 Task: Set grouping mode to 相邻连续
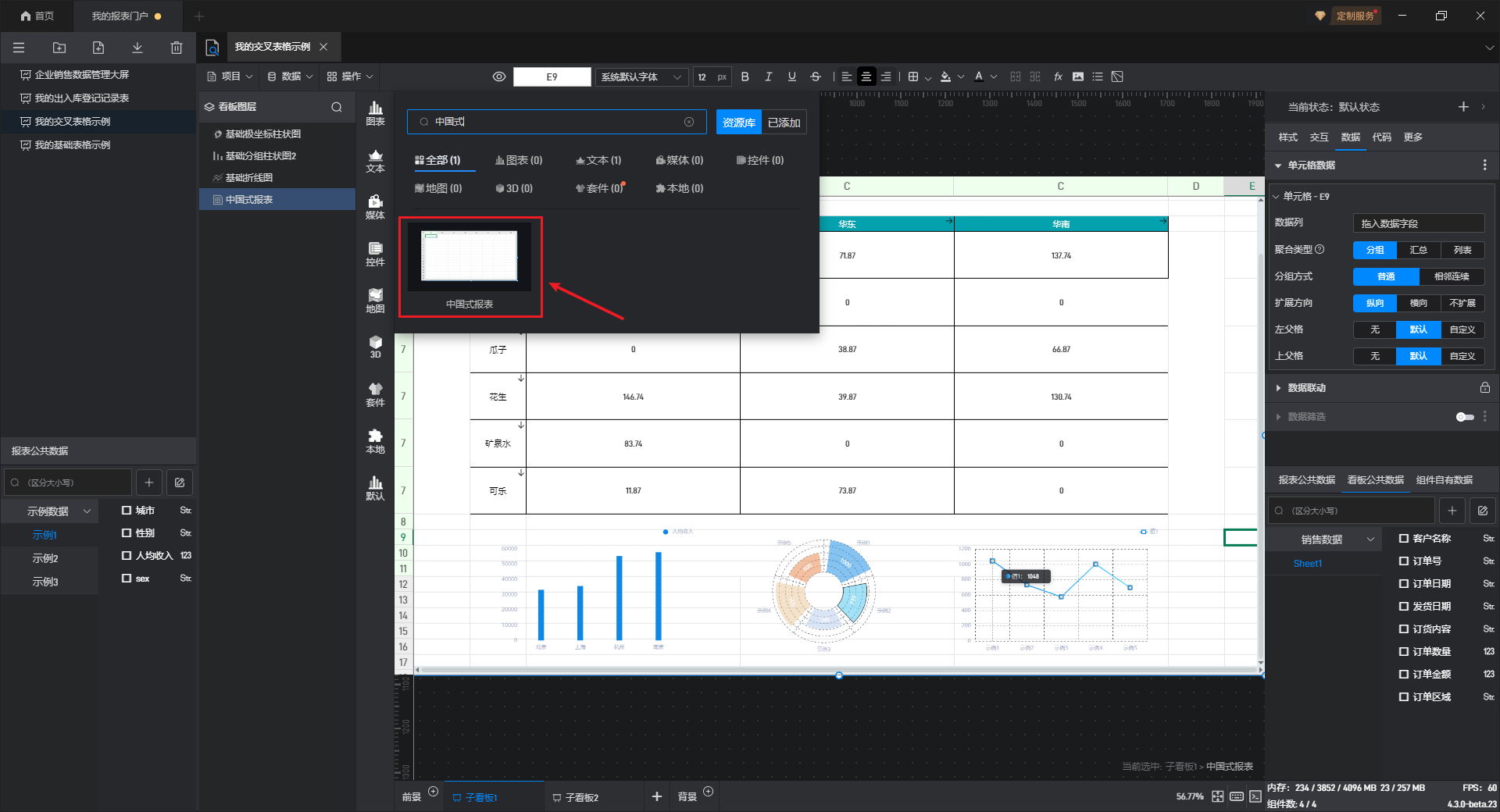pyautogui.click(x=1452, y=277)
